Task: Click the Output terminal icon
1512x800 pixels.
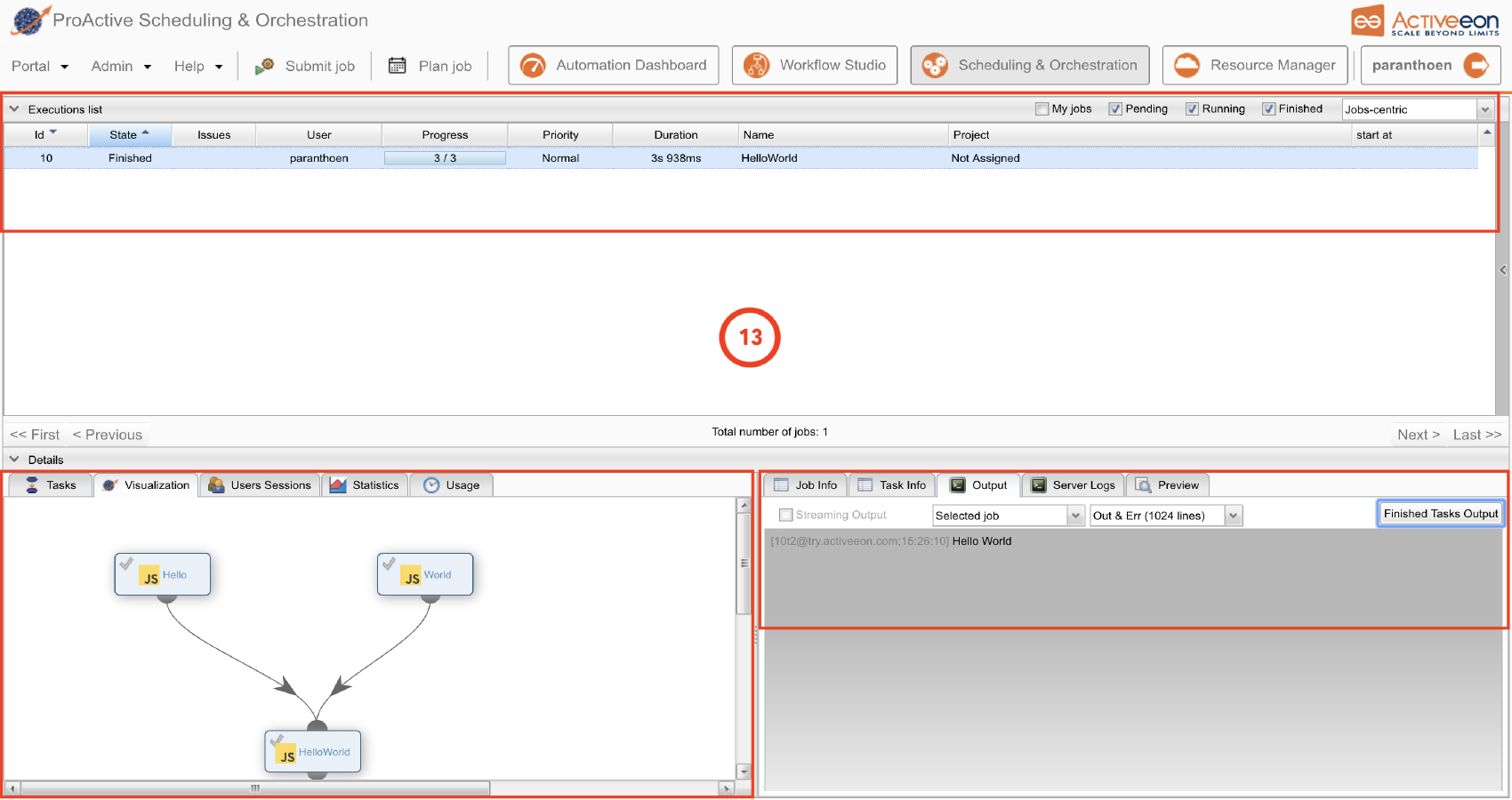Action: point(958,485)
